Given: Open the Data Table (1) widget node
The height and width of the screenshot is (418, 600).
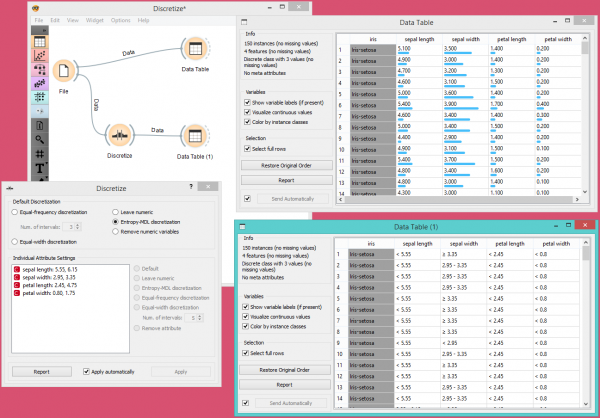Looking at the screenshot, I should 196,134.
